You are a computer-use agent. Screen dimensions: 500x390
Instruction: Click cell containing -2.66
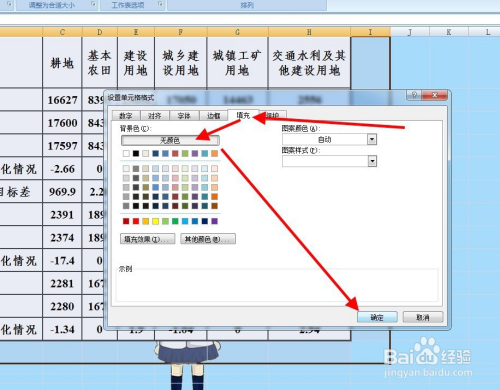pyautogui.click(x=62, y=169)
